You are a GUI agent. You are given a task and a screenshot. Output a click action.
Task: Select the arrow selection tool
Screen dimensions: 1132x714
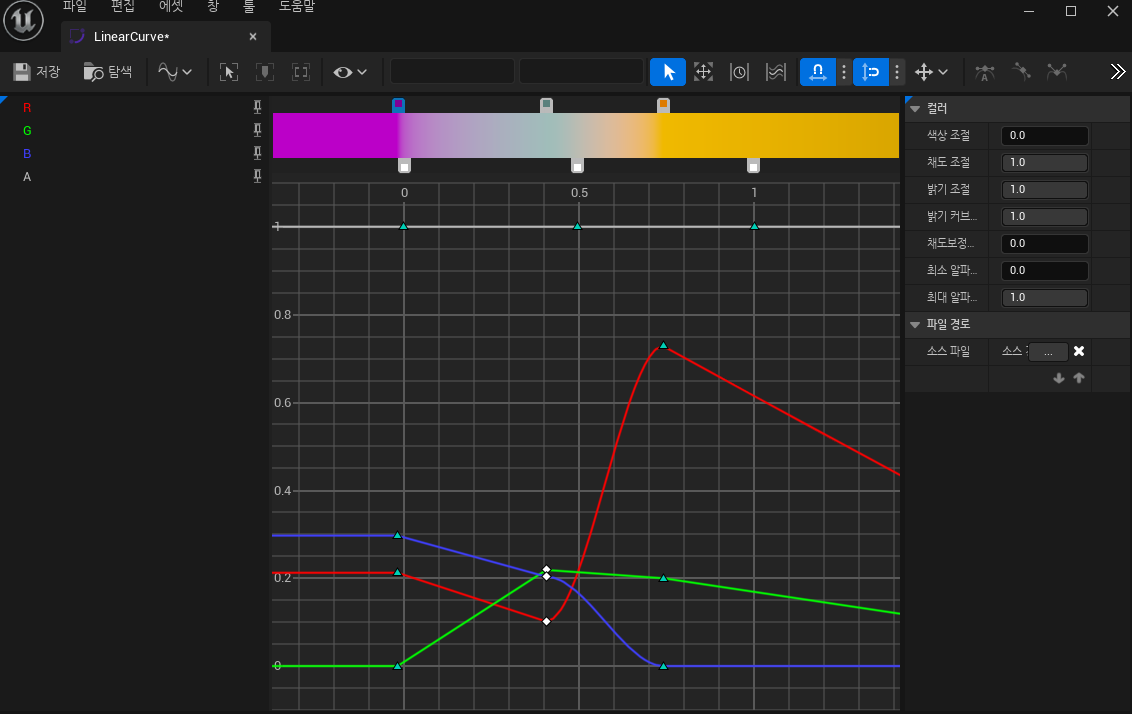coord(668,72)
